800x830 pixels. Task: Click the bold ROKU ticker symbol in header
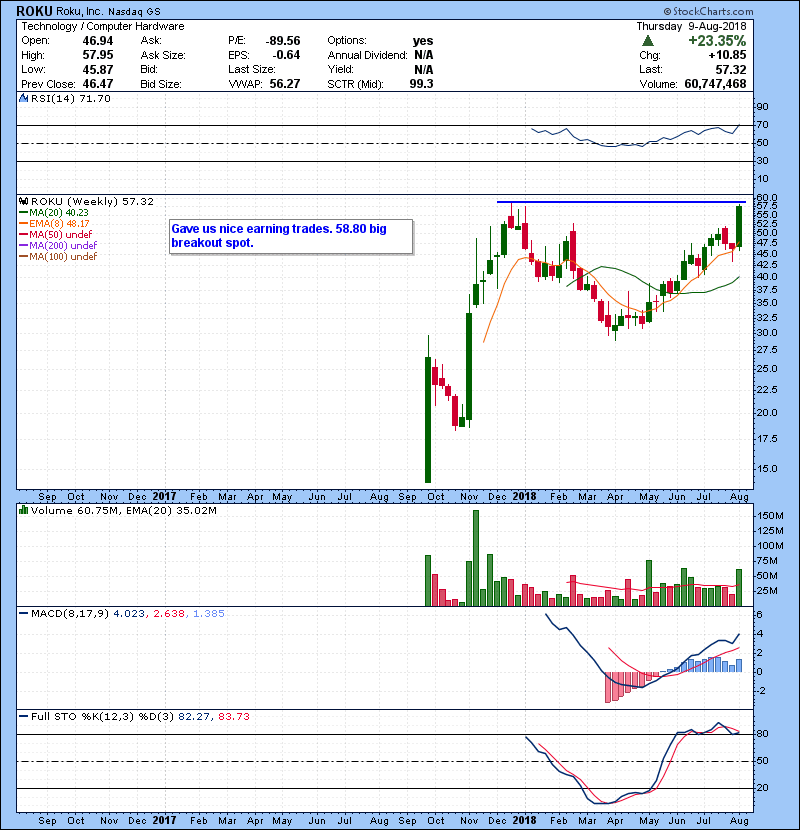[34, 11]
